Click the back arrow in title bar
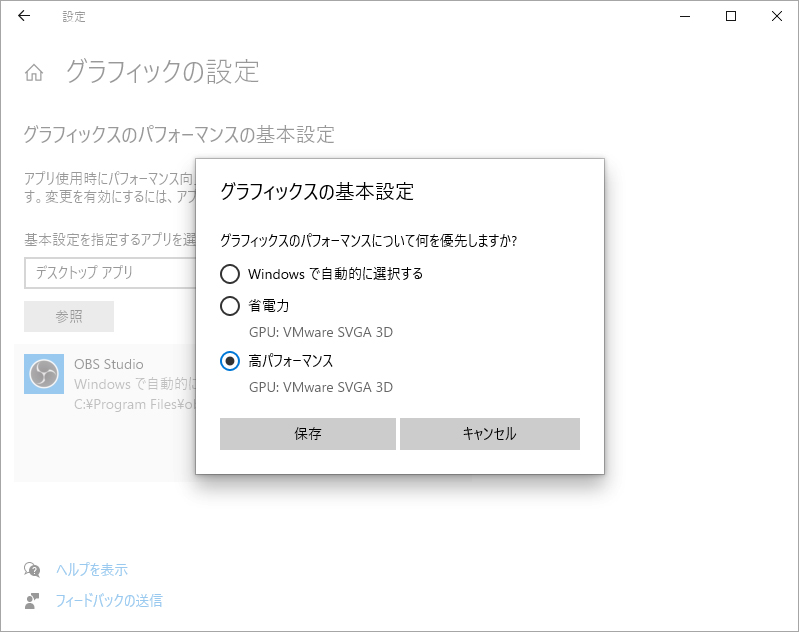Screen dimensions: 799x632 click(x=24, y=16)
